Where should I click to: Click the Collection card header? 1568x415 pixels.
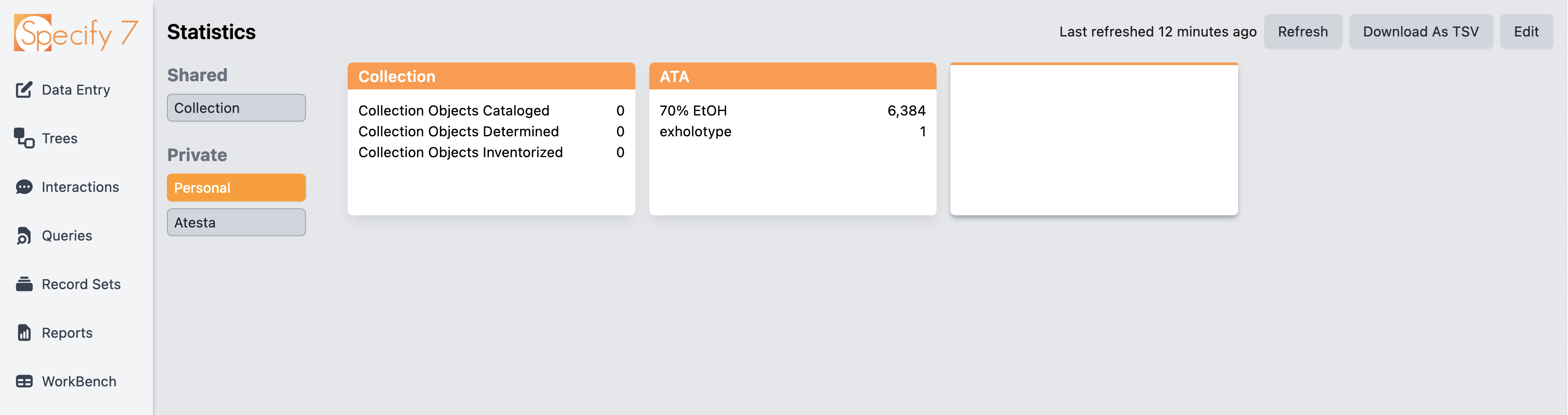pyautogui.click(x=491, y=76)
